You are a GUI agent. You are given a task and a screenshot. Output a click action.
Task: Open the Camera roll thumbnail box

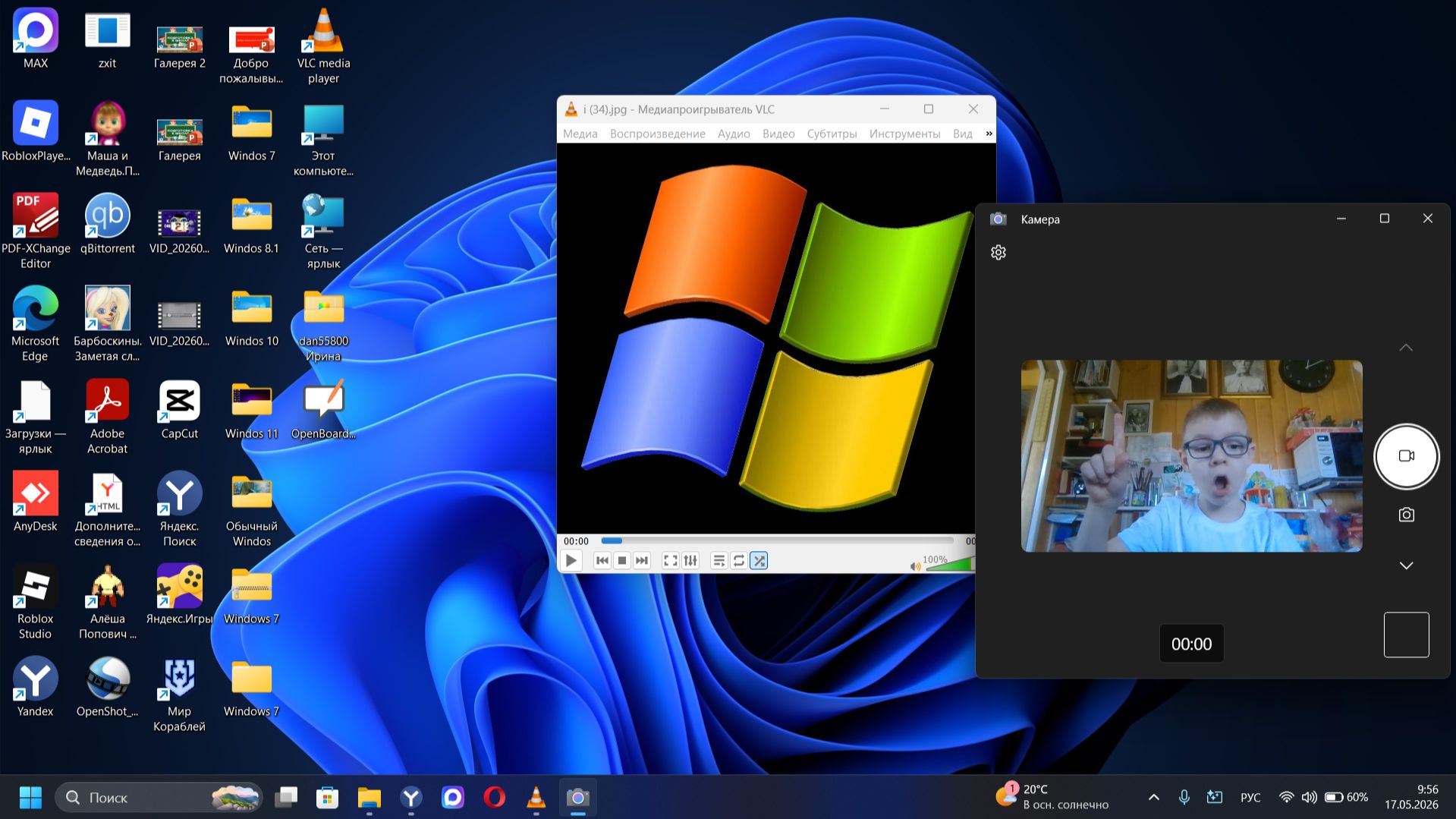[x=1407, y=635]
